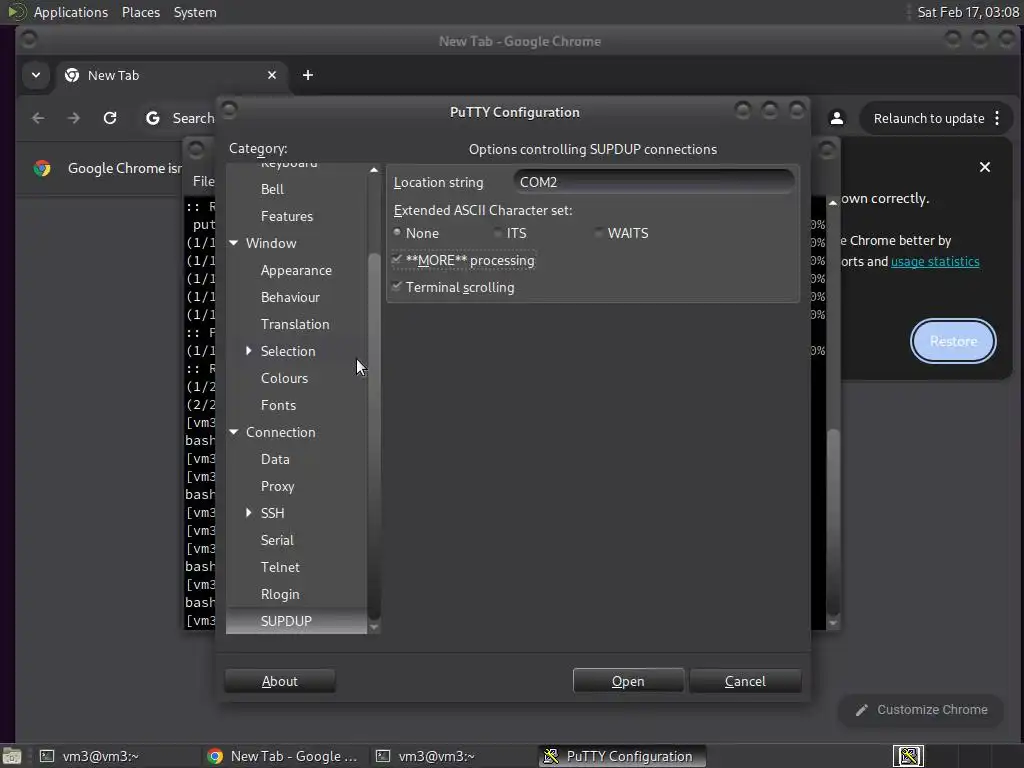Viewport: 1024px width, 768px height.
Task: Open the Features settings category
Action: click(x=287, y=216)
